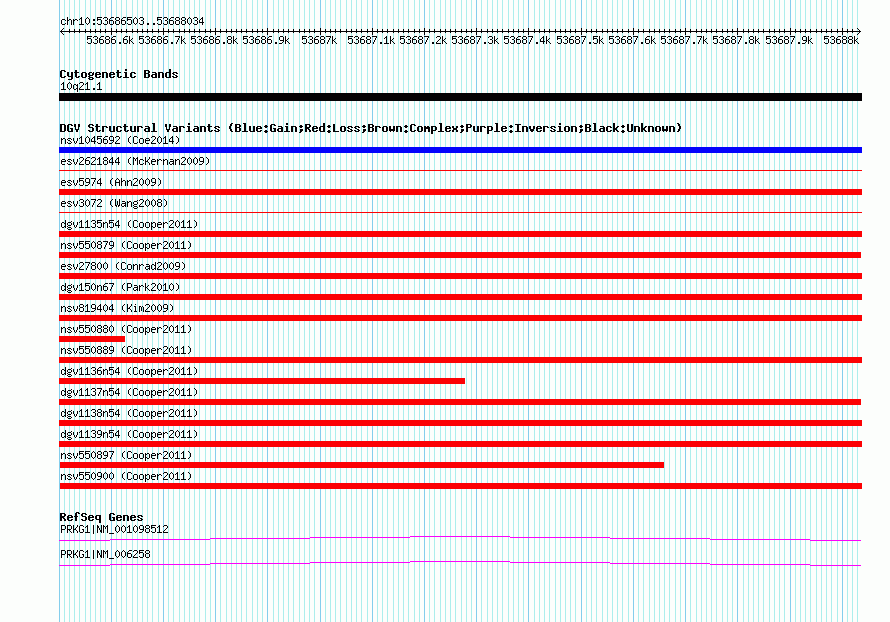The image size is (890, 622).
Task: Select variant dgv1138n54 (Cooper2011)
Action: (129, 413)
